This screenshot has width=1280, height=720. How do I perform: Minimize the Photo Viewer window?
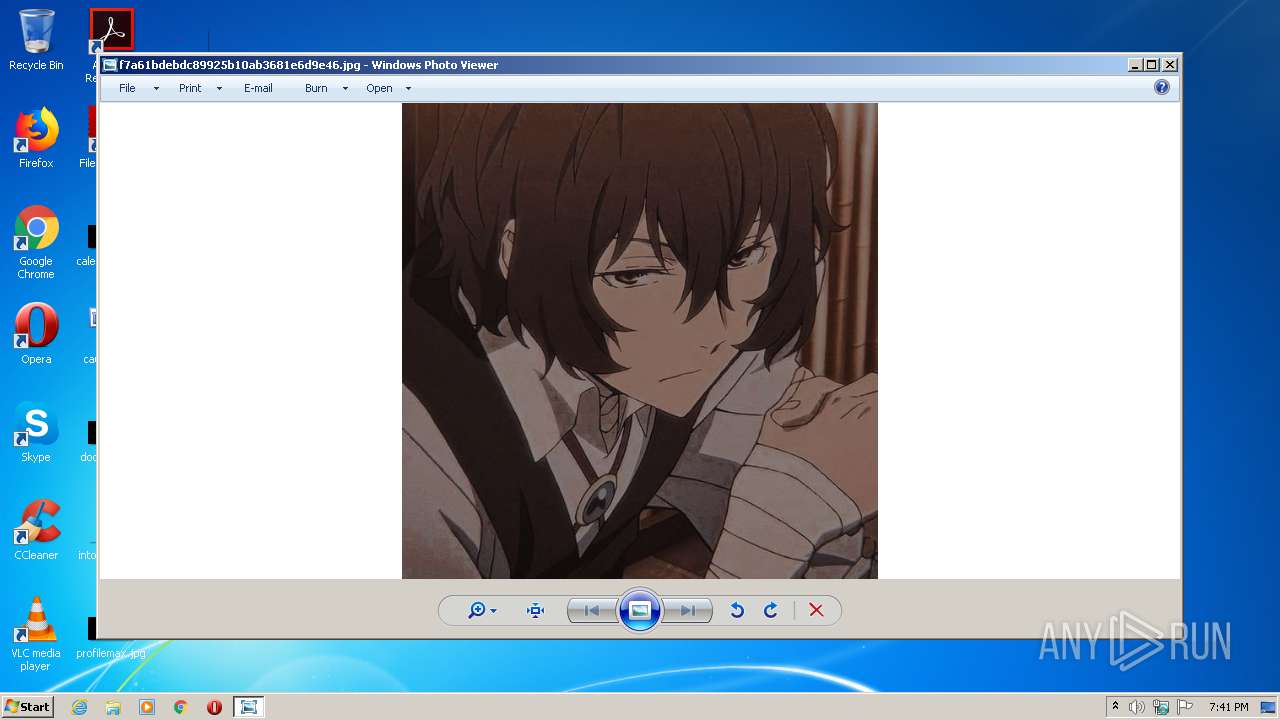[x=1135, y=65]
